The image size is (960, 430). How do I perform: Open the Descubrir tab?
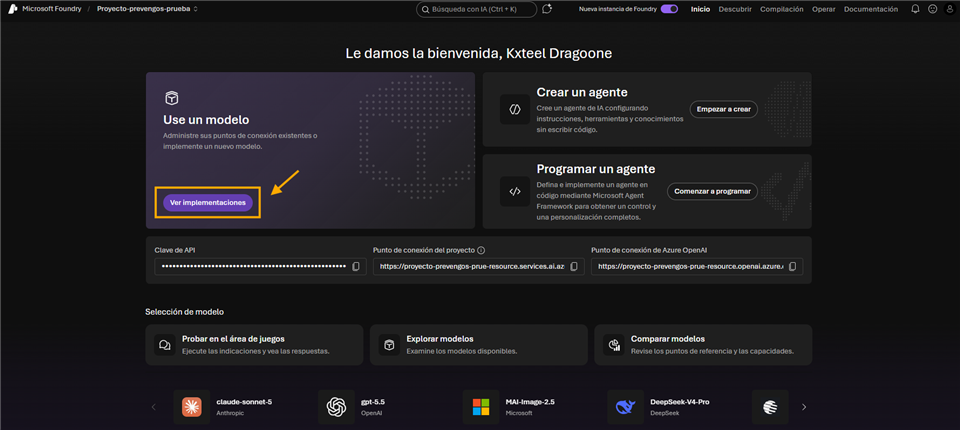(x=736, y=9)
